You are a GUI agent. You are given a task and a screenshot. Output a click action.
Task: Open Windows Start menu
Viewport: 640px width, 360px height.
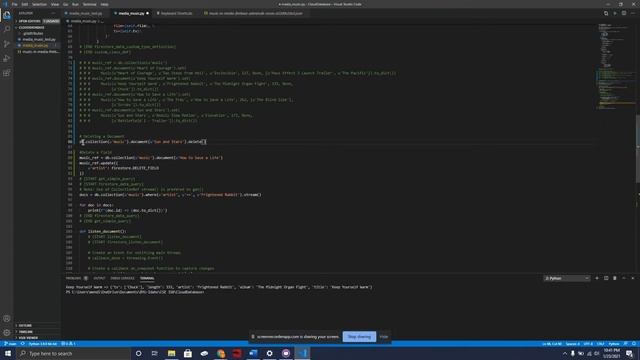point(8,353)
